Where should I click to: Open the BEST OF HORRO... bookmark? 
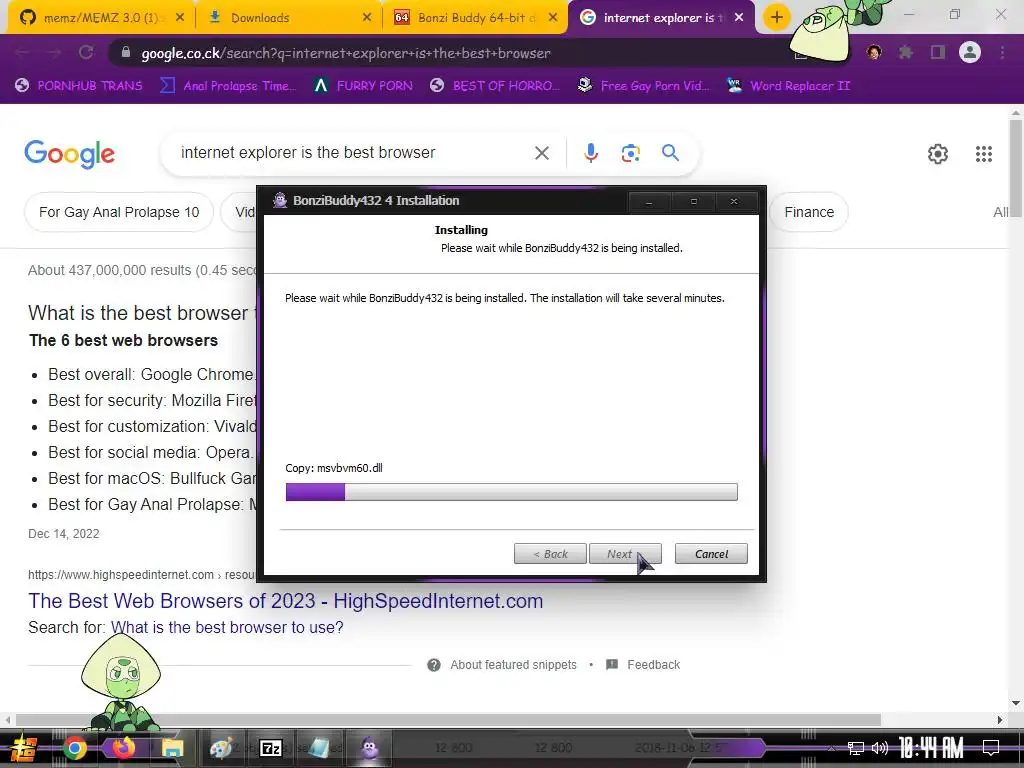pos(495,86)
